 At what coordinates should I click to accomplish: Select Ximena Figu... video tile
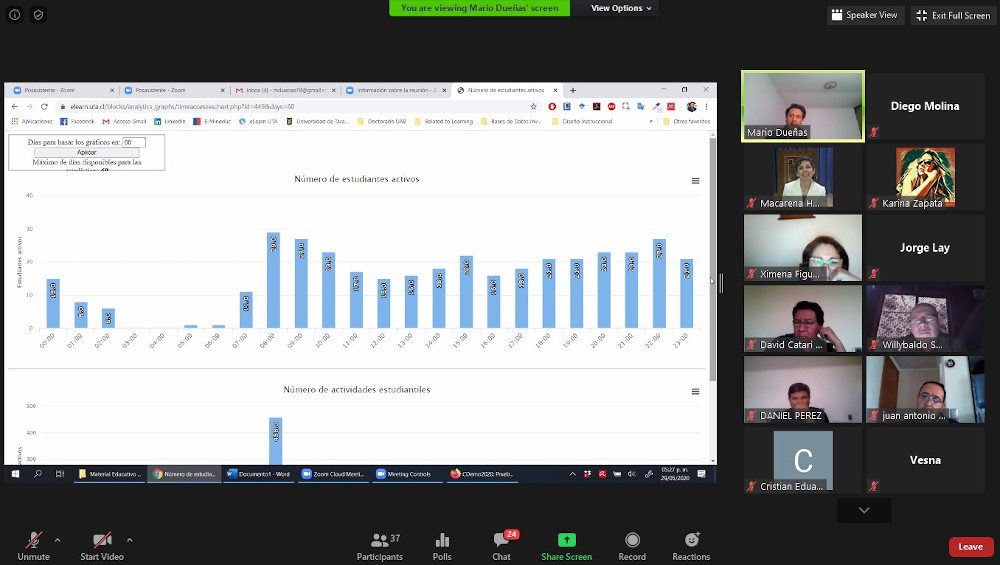coord(802,248)
